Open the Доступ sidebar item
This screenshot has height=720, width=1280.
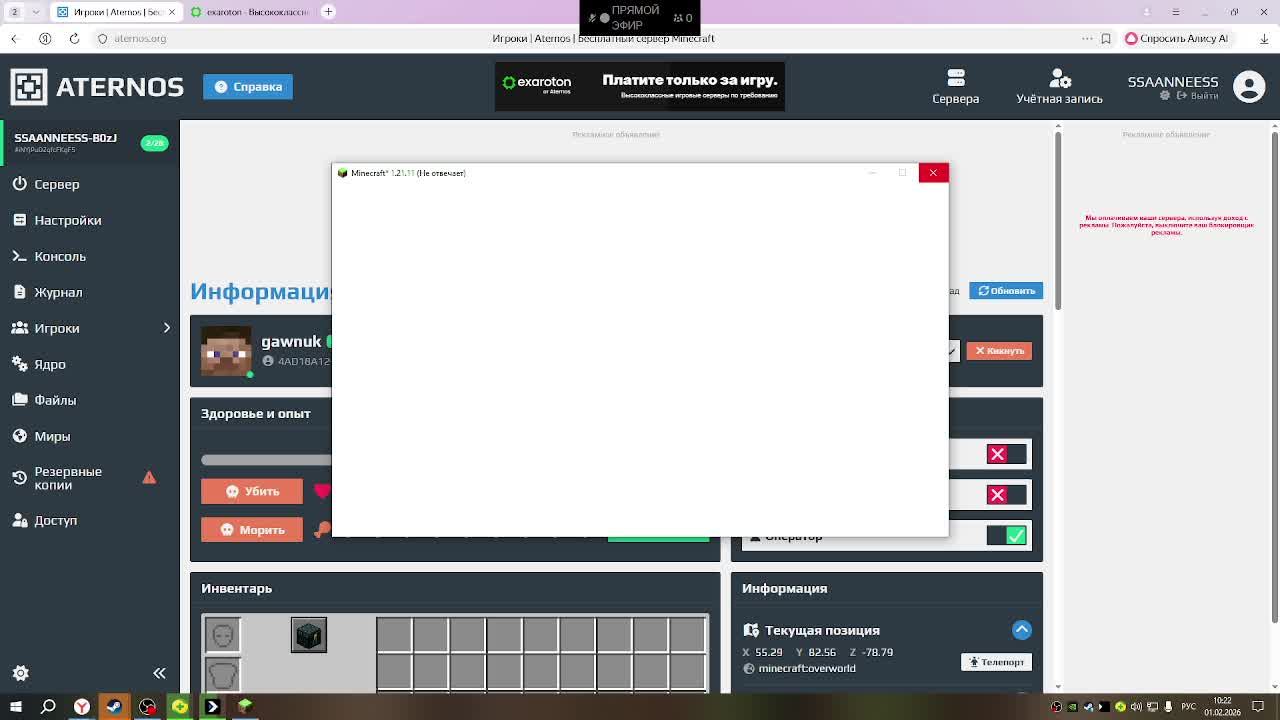click(45, 520)
